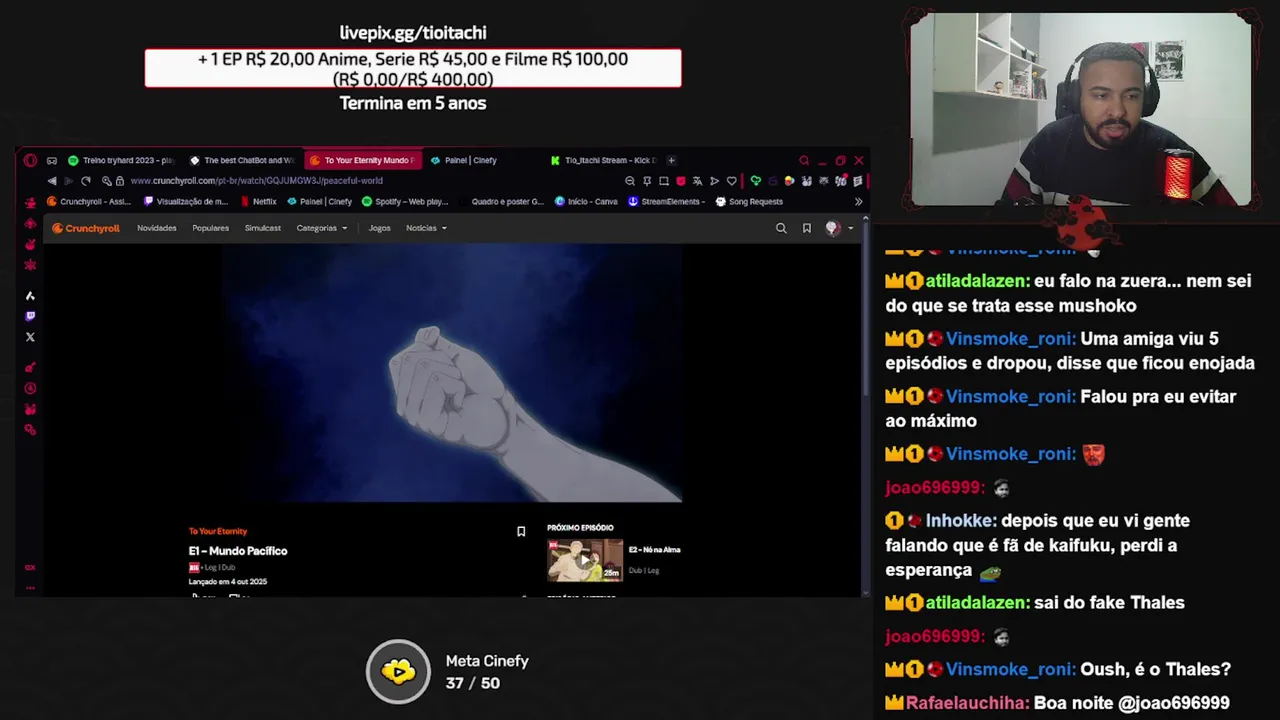Open the Visualização de m... bookmark
The image size is (1280, 720).
pos(186,201)
